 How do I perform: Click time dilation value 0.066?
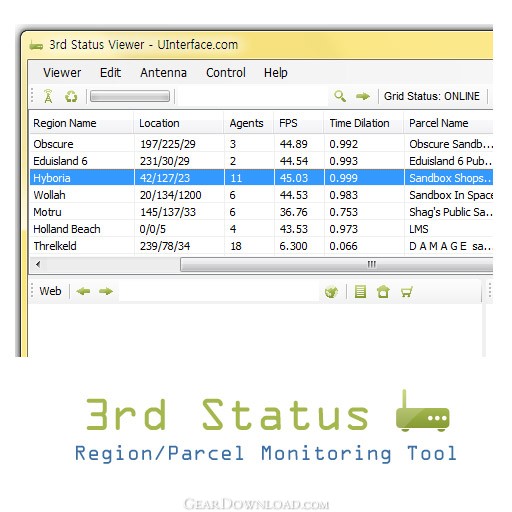(343, 246)
